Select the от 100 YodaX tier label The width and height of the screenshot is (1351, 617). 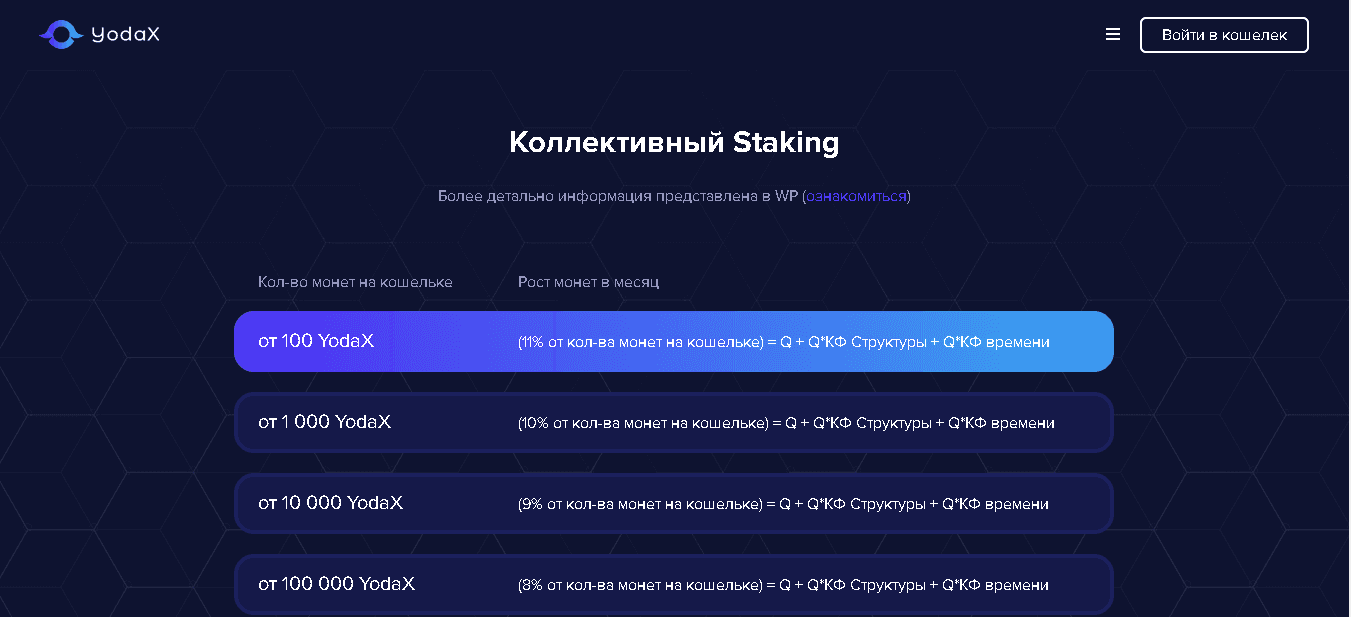click(316, 341)
